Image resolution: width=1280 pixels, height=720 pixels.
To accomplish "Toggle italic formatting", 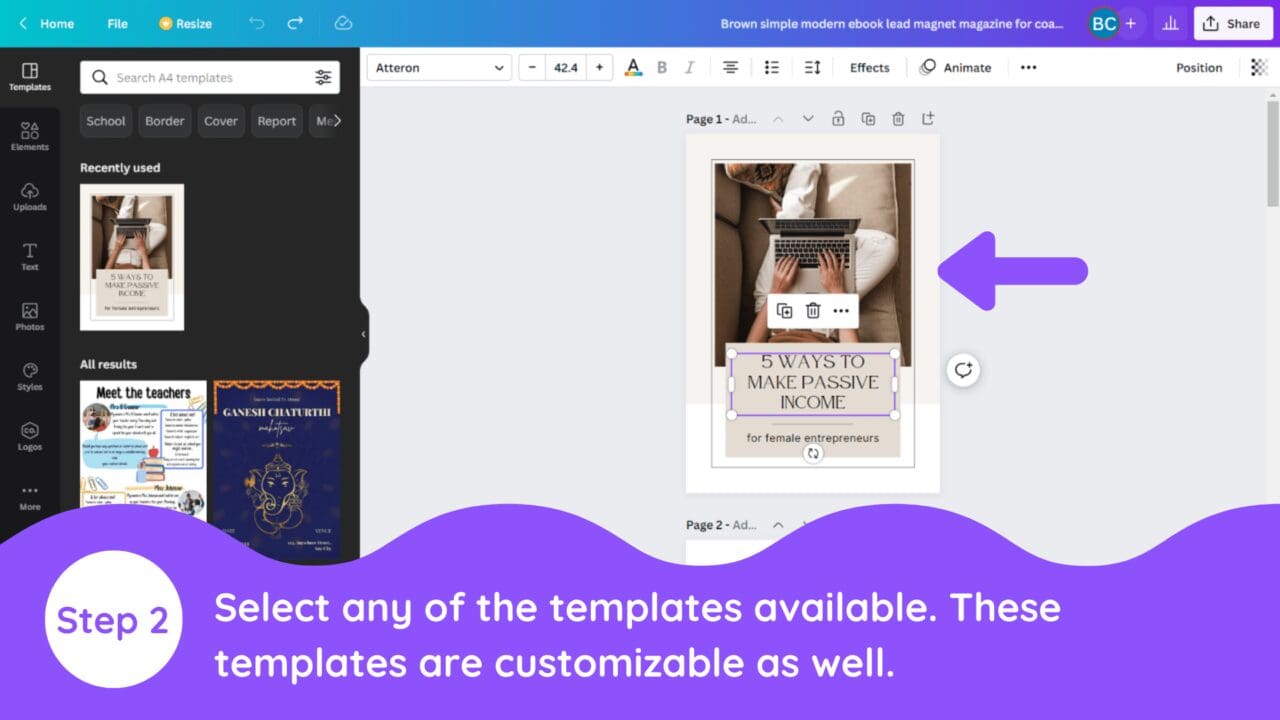I will 689,67.
